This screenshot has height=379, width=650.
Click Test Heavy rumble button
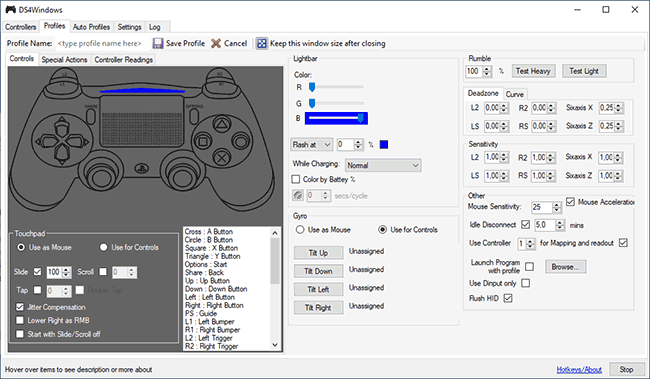pos(533,71)
